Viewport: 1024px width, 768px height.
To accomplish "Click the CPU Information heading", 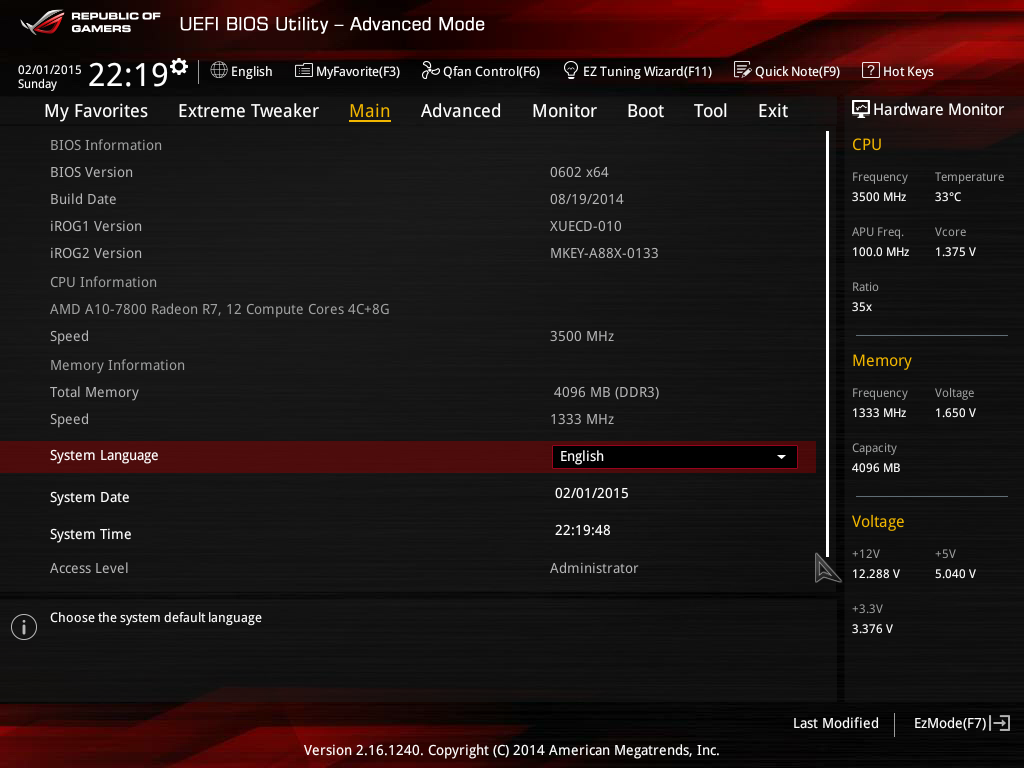I will point(103,283).
